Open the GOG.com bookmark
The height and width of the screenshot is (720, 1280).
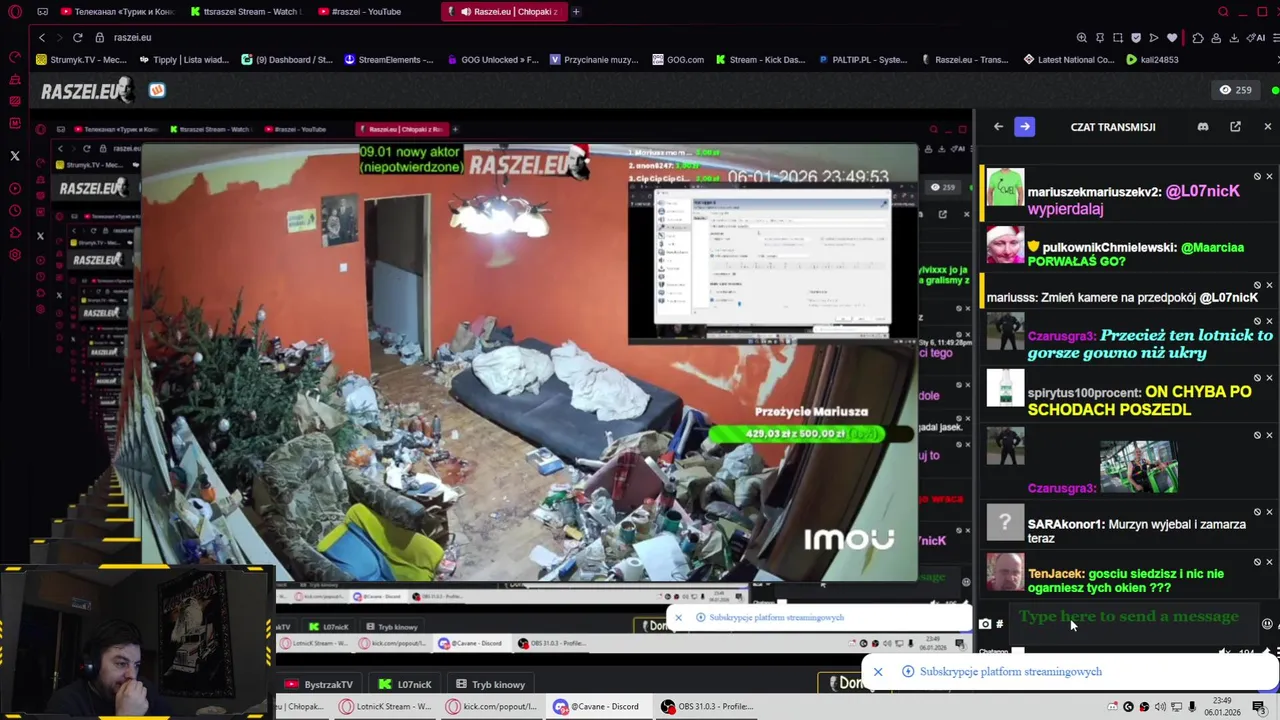coord(678,59)
